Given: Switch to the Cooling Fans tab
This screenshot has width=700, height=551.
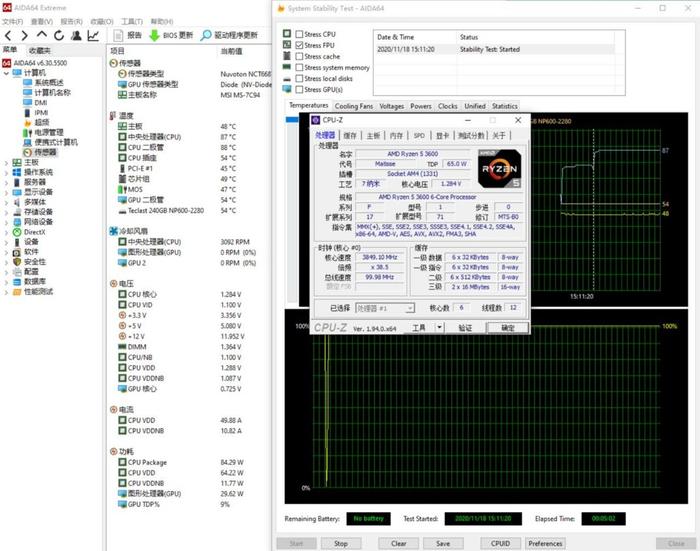Looking at the screenshot, I should click(x=354, y=106).
